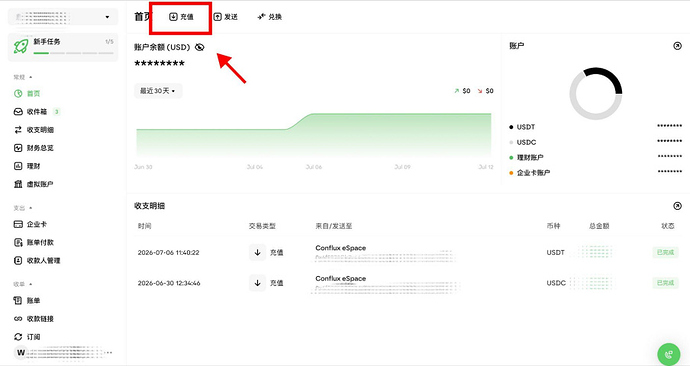Open 财务总览 in the sidebar
This screenshot has height=366, width=690.
click(x=34, y=148)
